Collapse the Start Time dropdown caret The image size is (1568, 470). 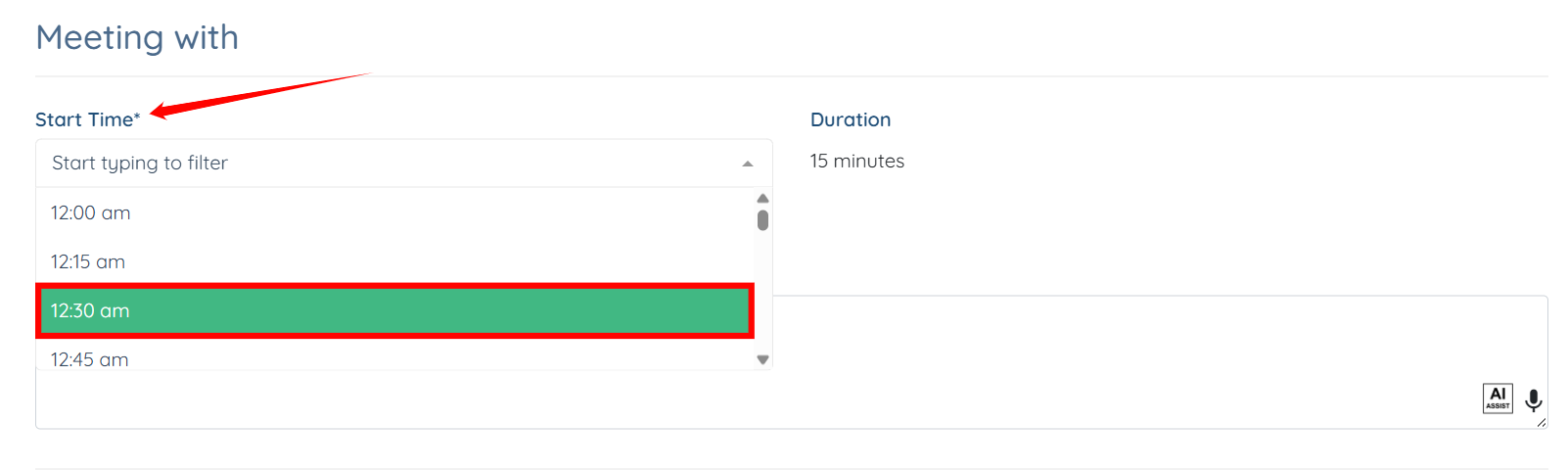(748, 164)
